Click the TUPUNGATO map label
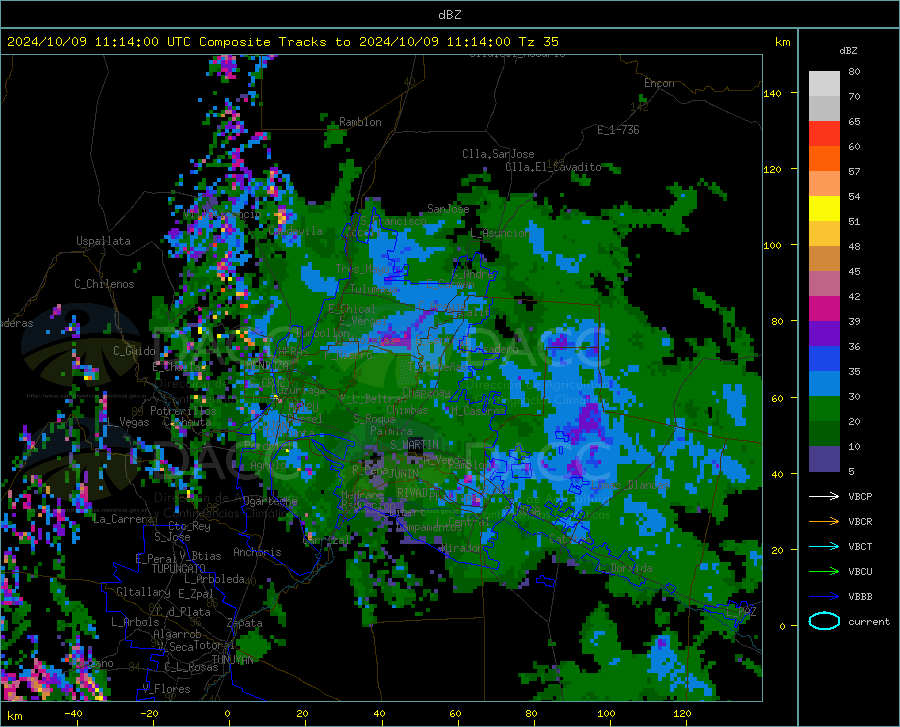 (x=179, y=569)
